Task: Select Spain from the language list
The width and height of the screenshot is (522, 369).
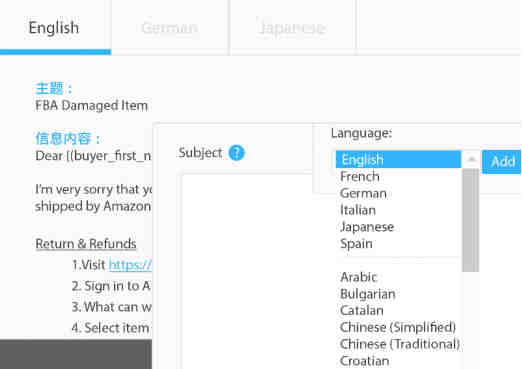Action: click(x=398, y=244)
